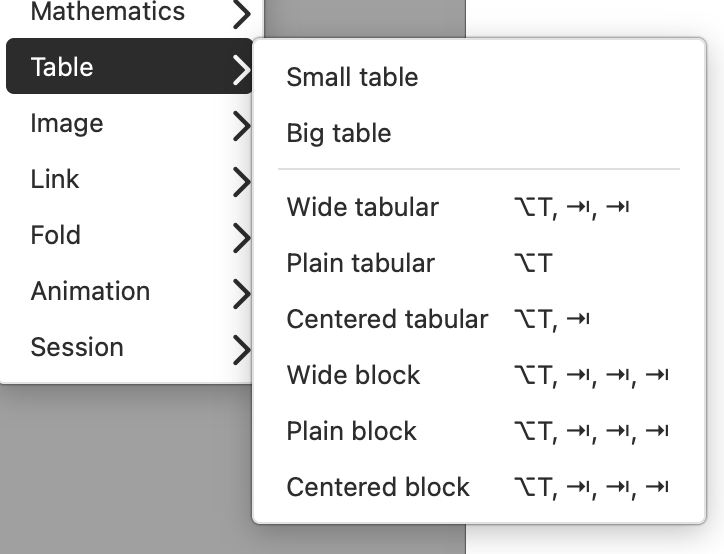Choose Plain tabular option
This screenshot has width=724, height=554.
click(x=361, y=263)
